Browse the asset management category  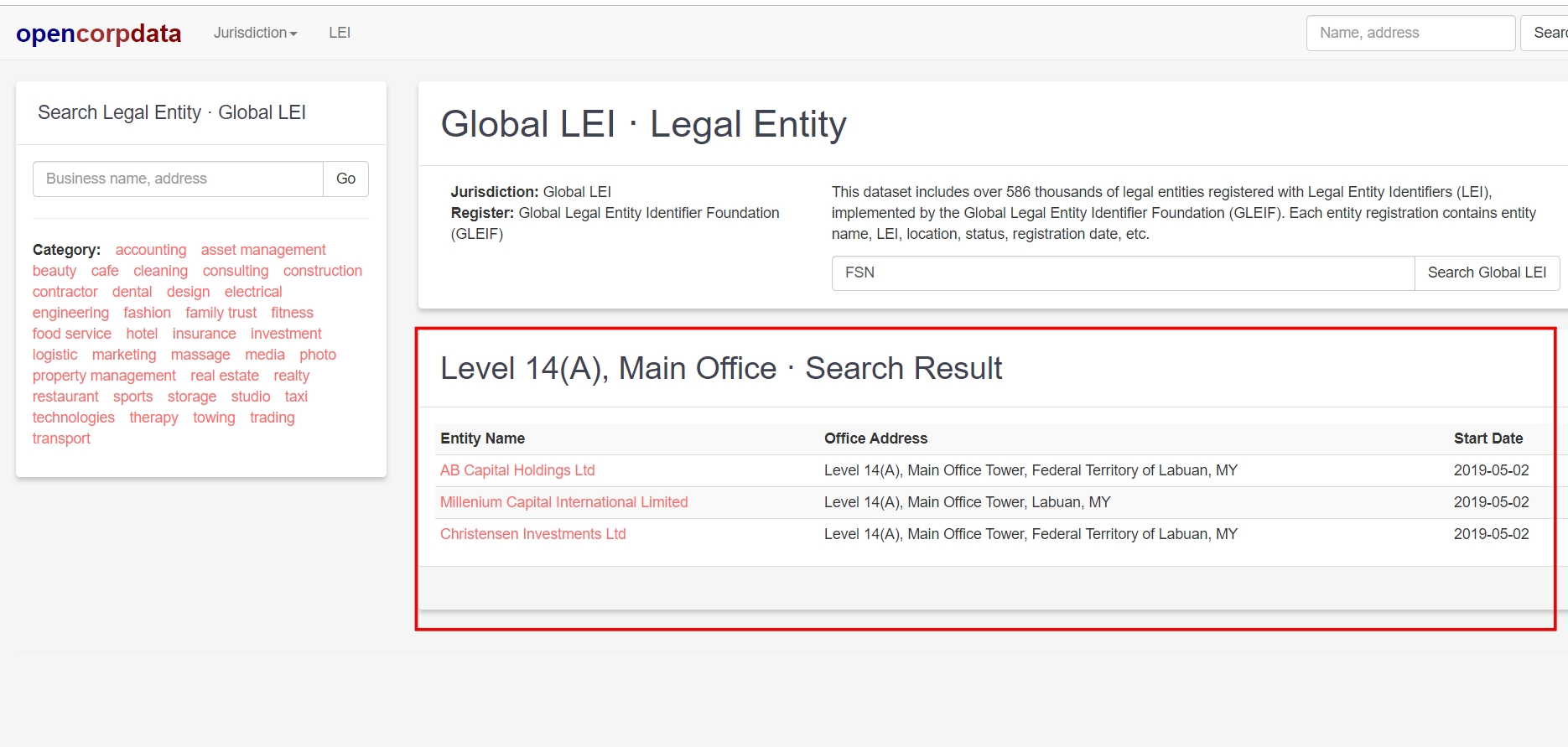263,250
